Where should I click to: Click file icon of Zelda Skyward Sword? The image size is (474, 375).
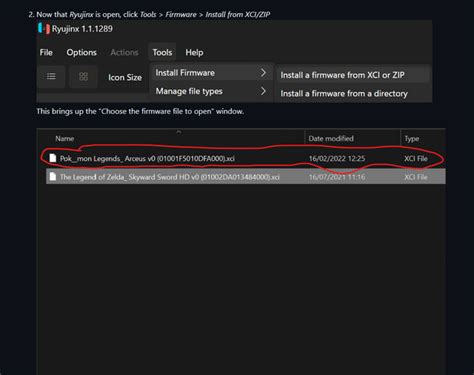[52, 177]
